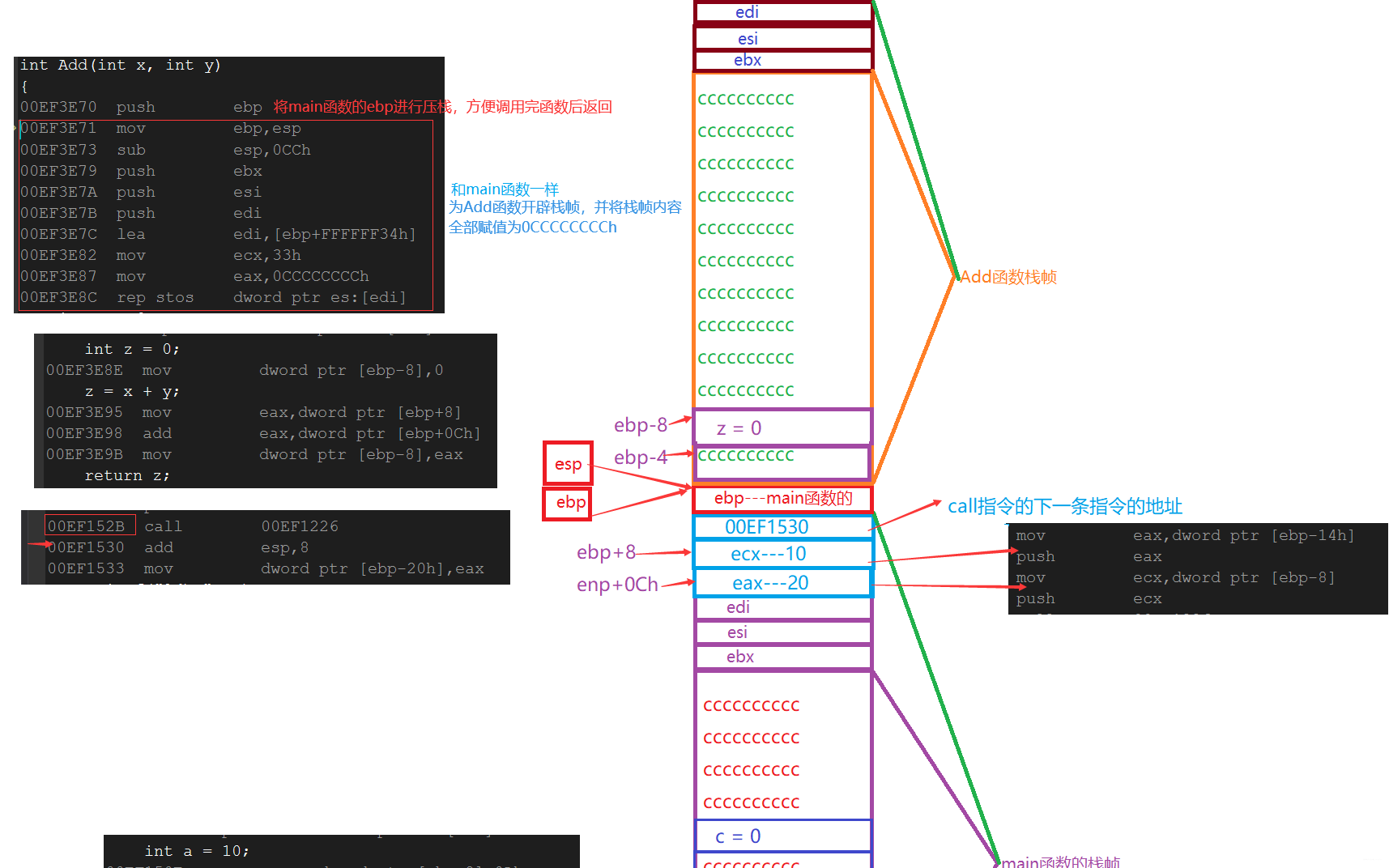Click the blue 00EF1530 return address cell
Screen dimensions: 1389x868
coord(783,527)
